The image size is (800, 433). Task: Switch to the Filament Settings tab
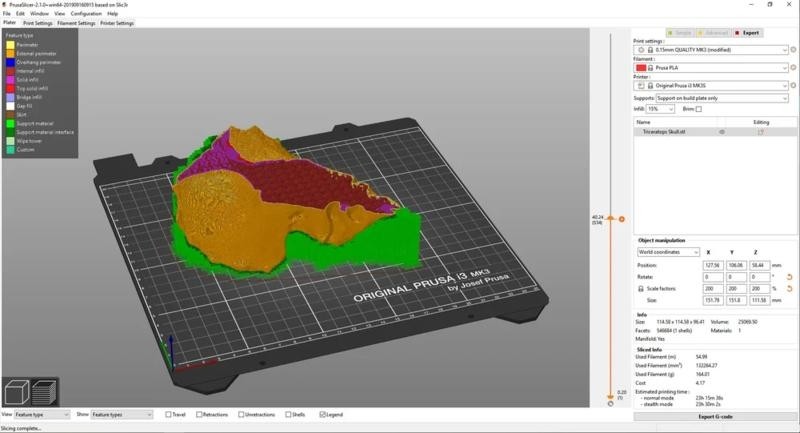[76, 23]
